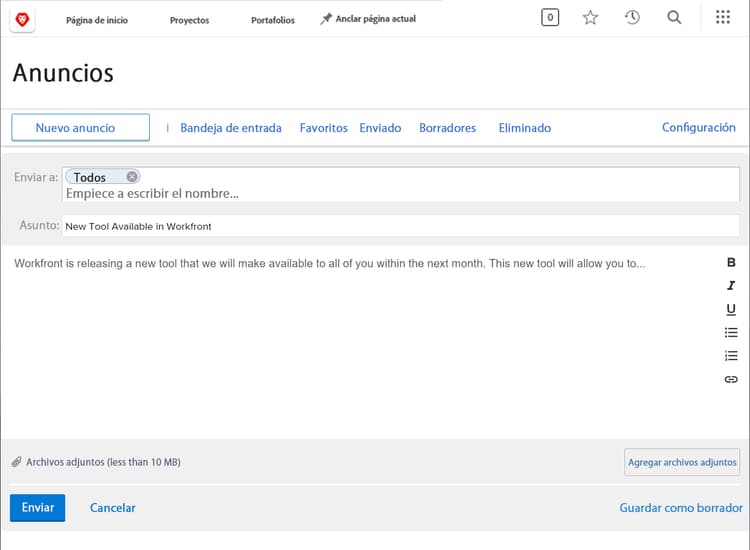Click the search magnifier icon
Viewport: 750px width, 550px height.
pos(674,18)
